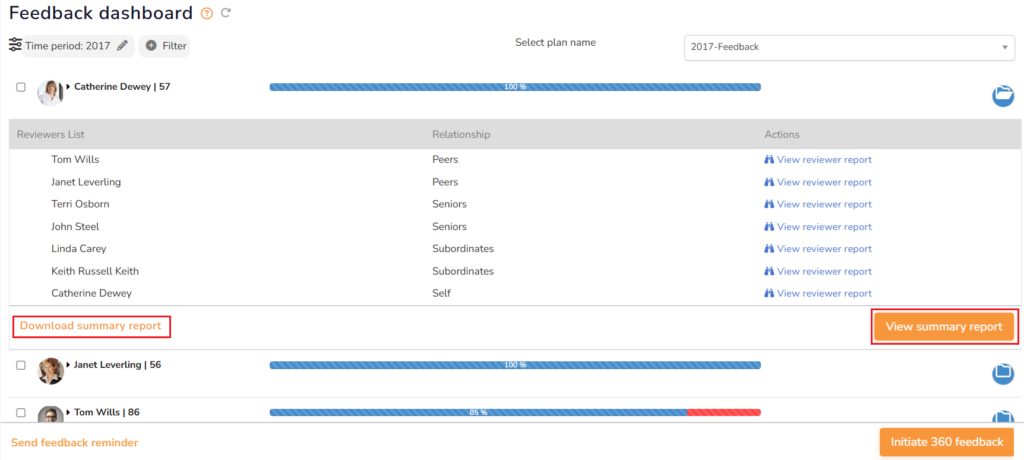Tick the checkbox for Tom Wills | 86
This screenshot has height=460, width=1024.
click(x=21, y=412)
